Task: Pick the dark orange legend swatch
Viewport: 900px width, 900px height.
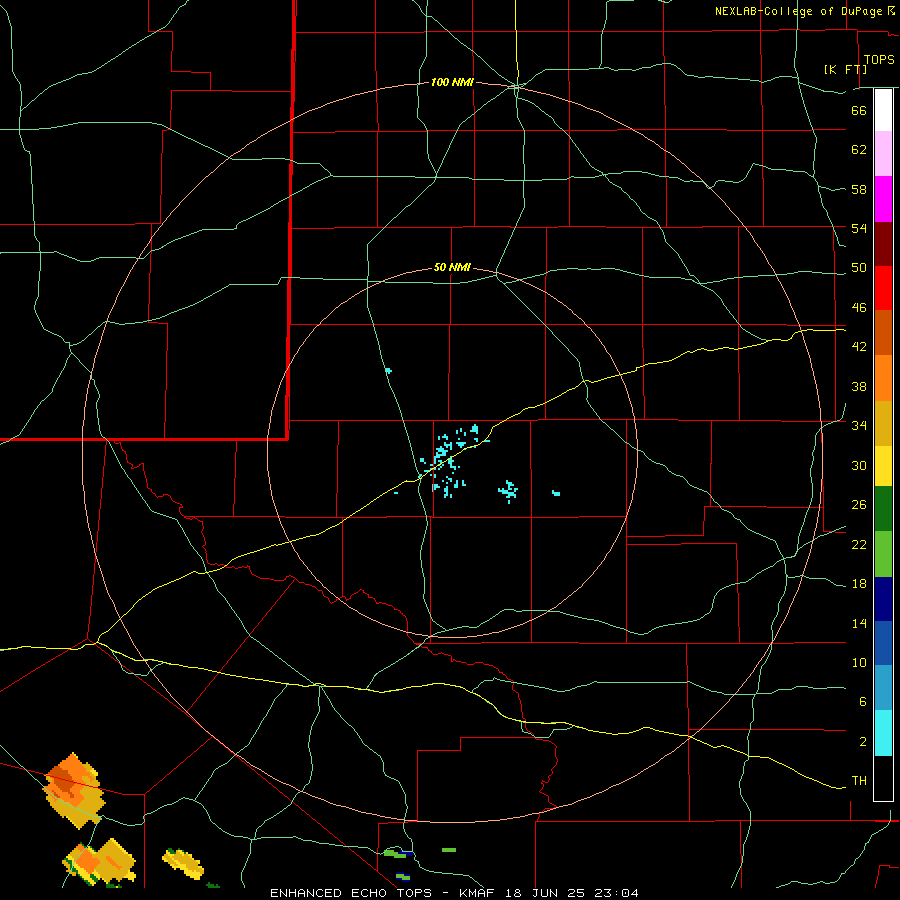Action: click(883, 332)
